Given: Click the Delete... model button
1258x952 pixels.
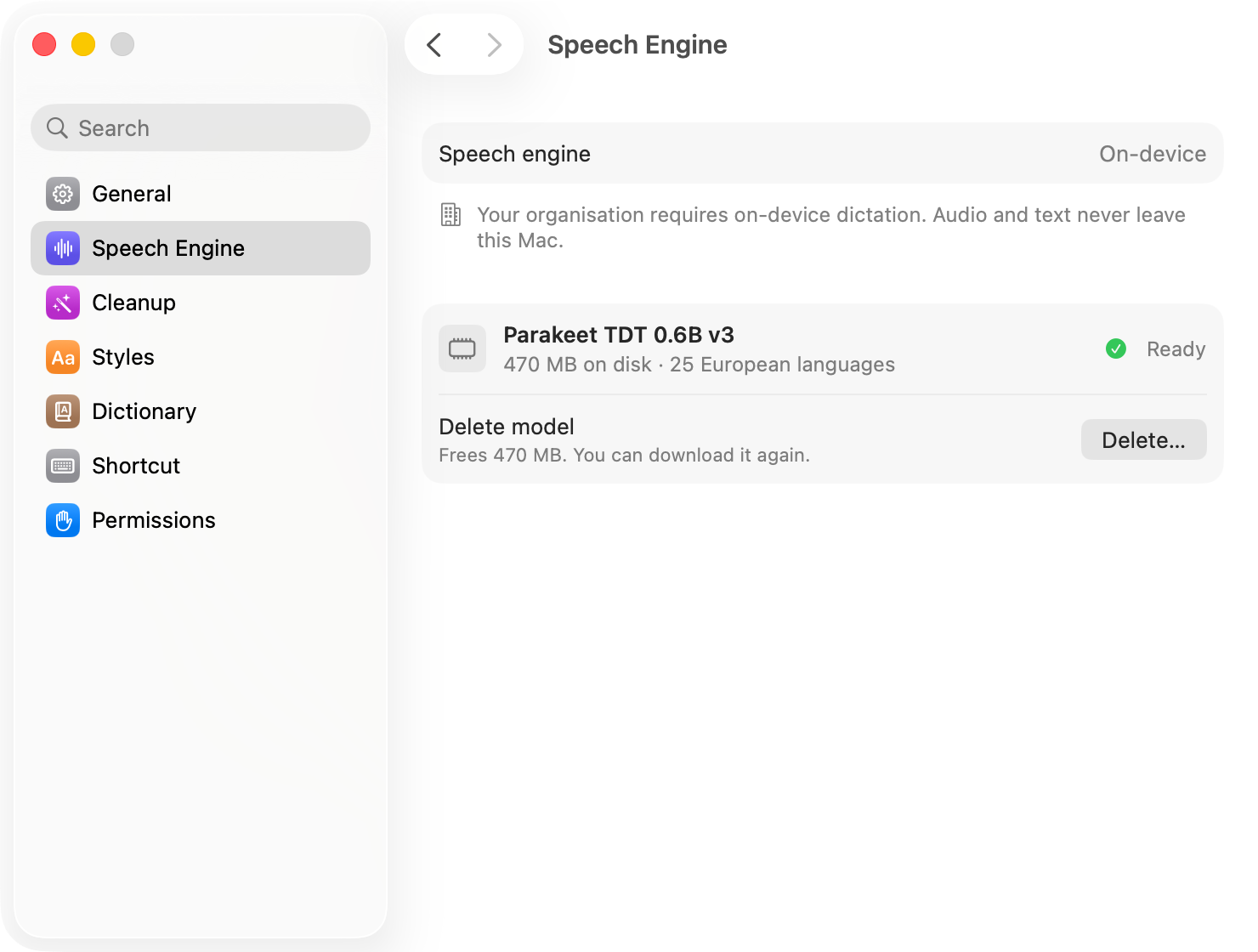Looking at the screenshot, I should [x=1143, y=439].
